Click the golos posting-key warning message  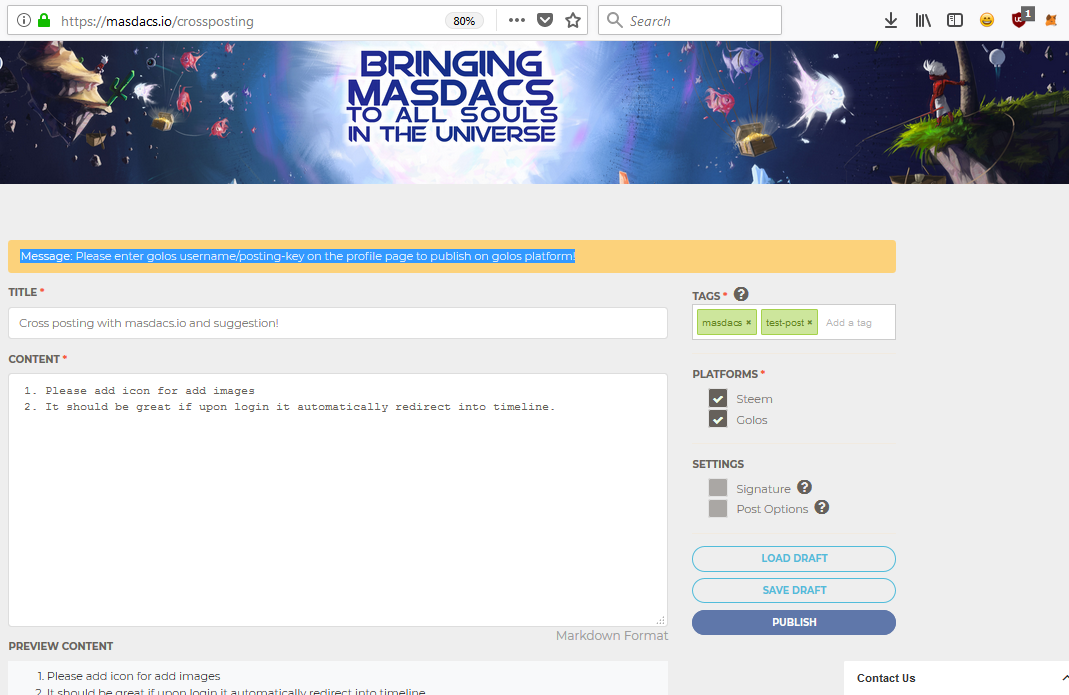[297, 256]
